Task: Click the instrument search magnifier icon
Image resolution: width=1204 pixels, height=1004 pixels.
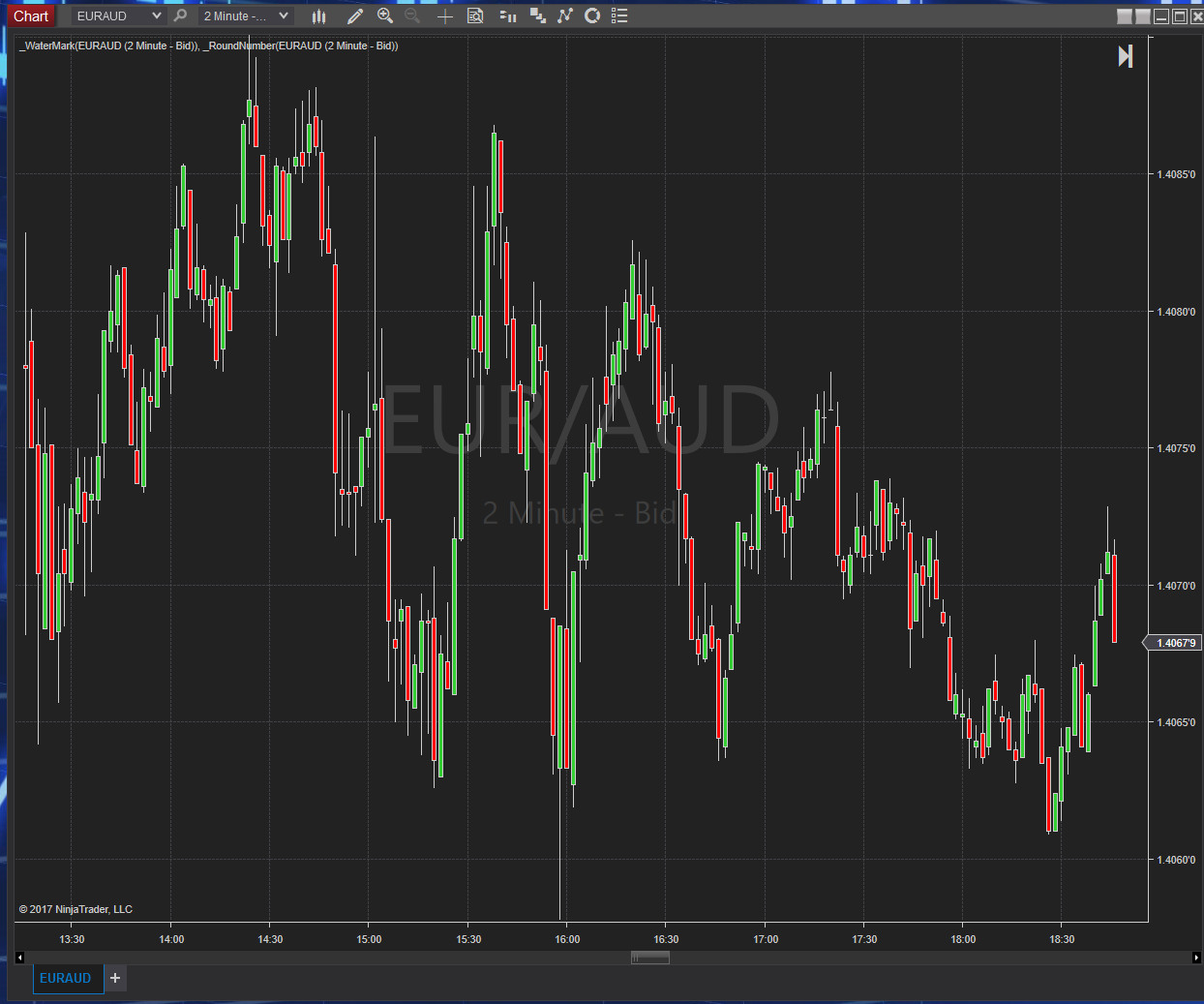Action: click(180, 15)
